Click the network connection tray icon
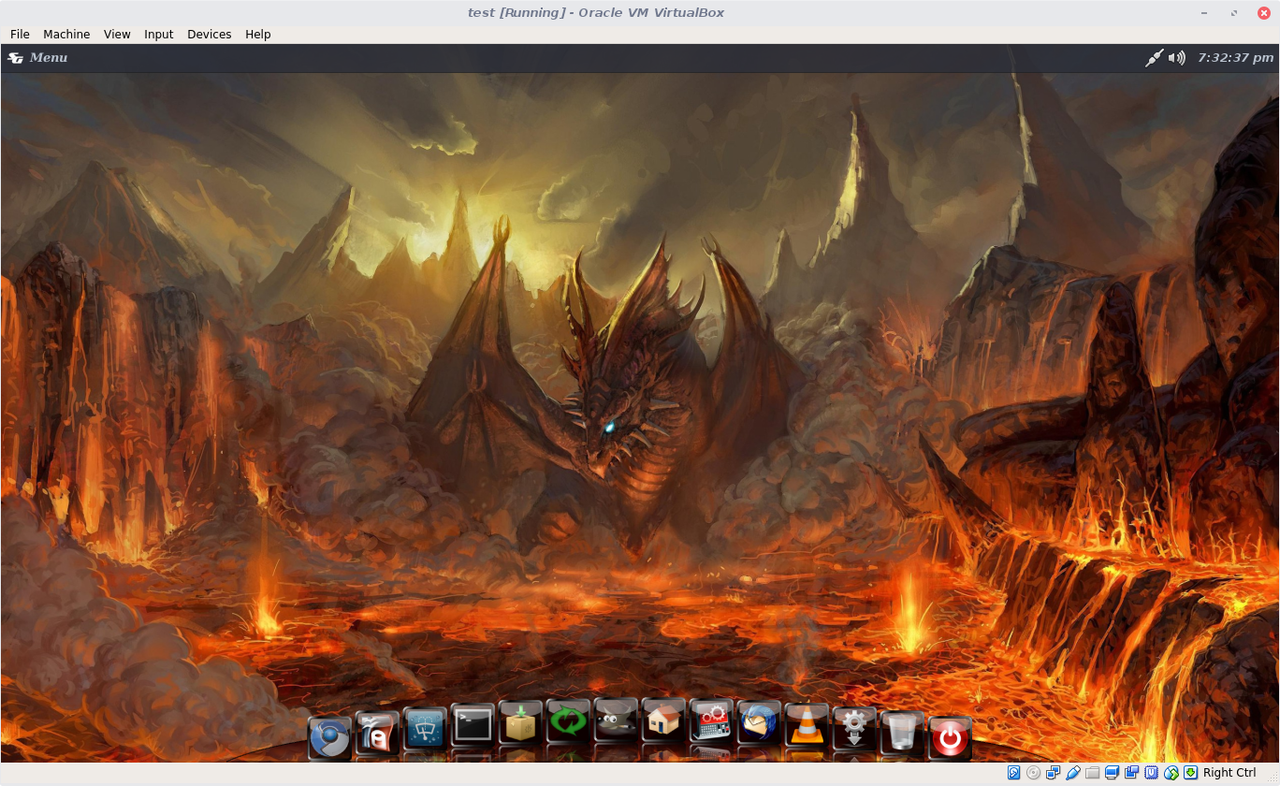This screenshot has width=1280, height=786. pos(1154,58)
